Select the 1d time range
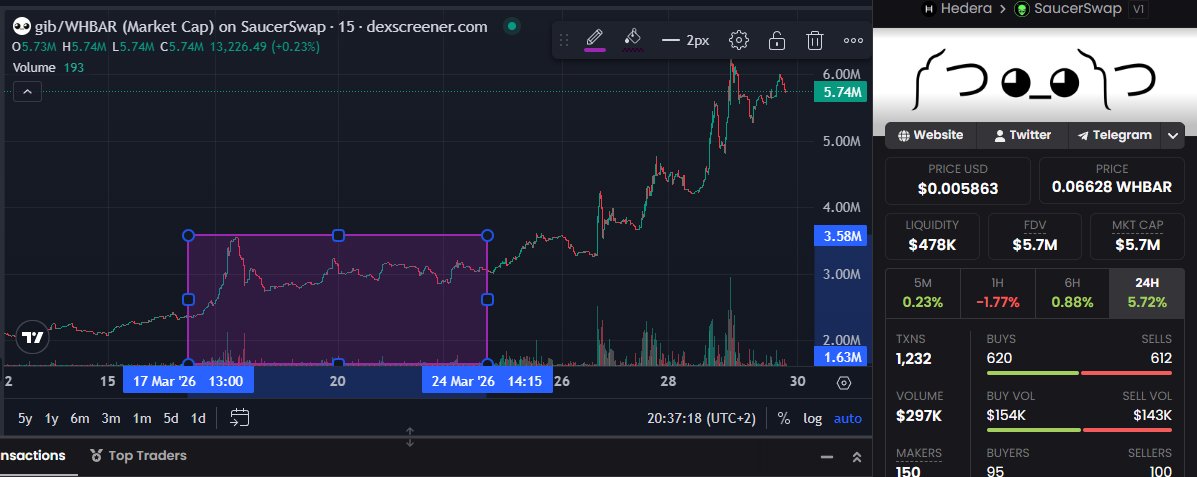Viewport: 1197px width, 477px height. pyautogui.click(x=198, y=418)
